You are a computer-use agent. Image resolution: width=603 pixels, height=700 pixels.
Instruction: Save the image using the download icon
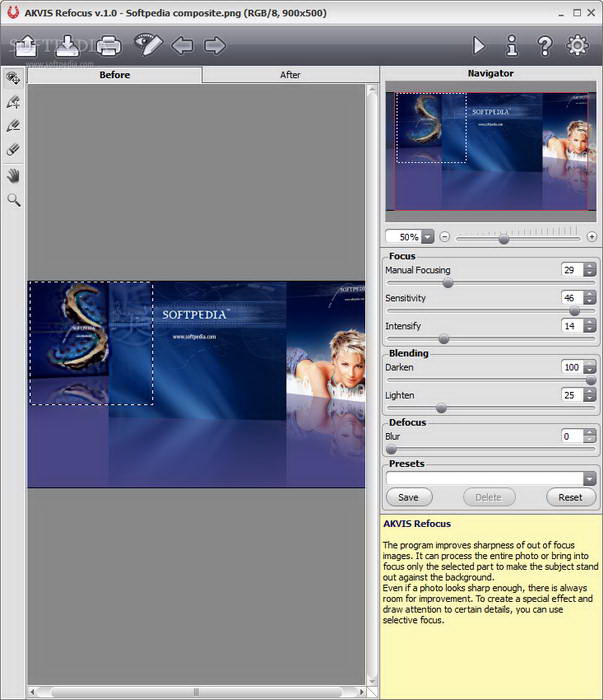click(x=67, y=46)
